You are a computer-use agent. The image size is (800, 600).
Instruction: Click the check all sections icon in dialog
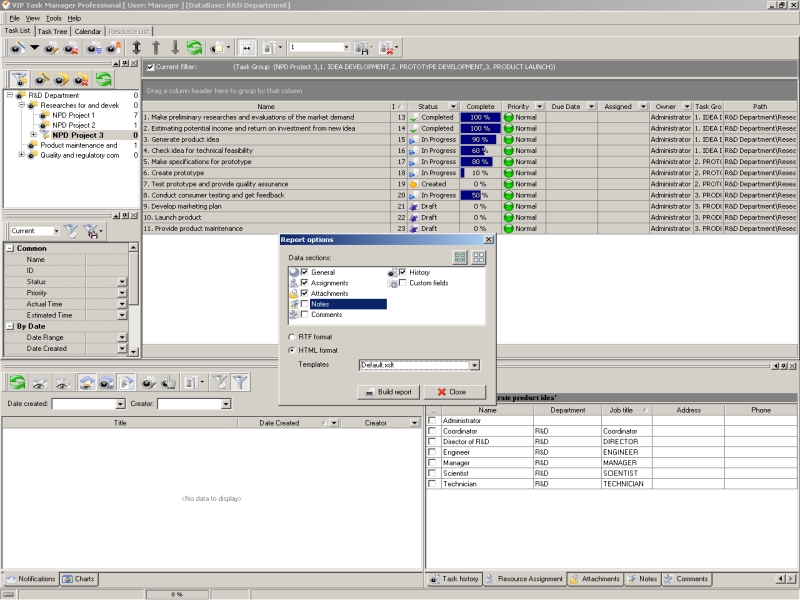pyautogui.click(x=460, y=257)
